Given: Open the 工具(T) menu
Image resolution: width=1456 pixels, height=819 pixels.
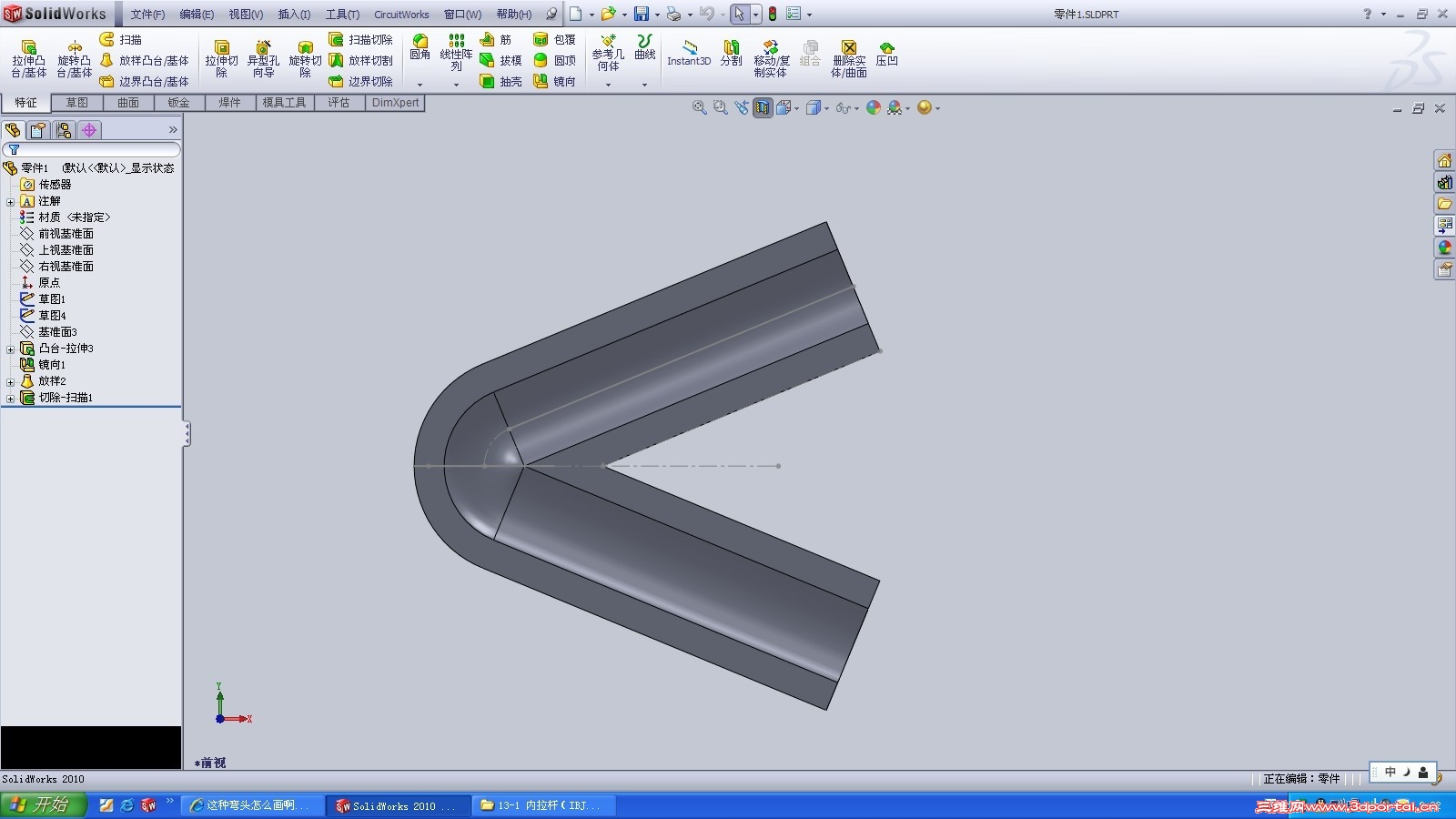Looking at the screenshot, I should click(x=342, y=15).
